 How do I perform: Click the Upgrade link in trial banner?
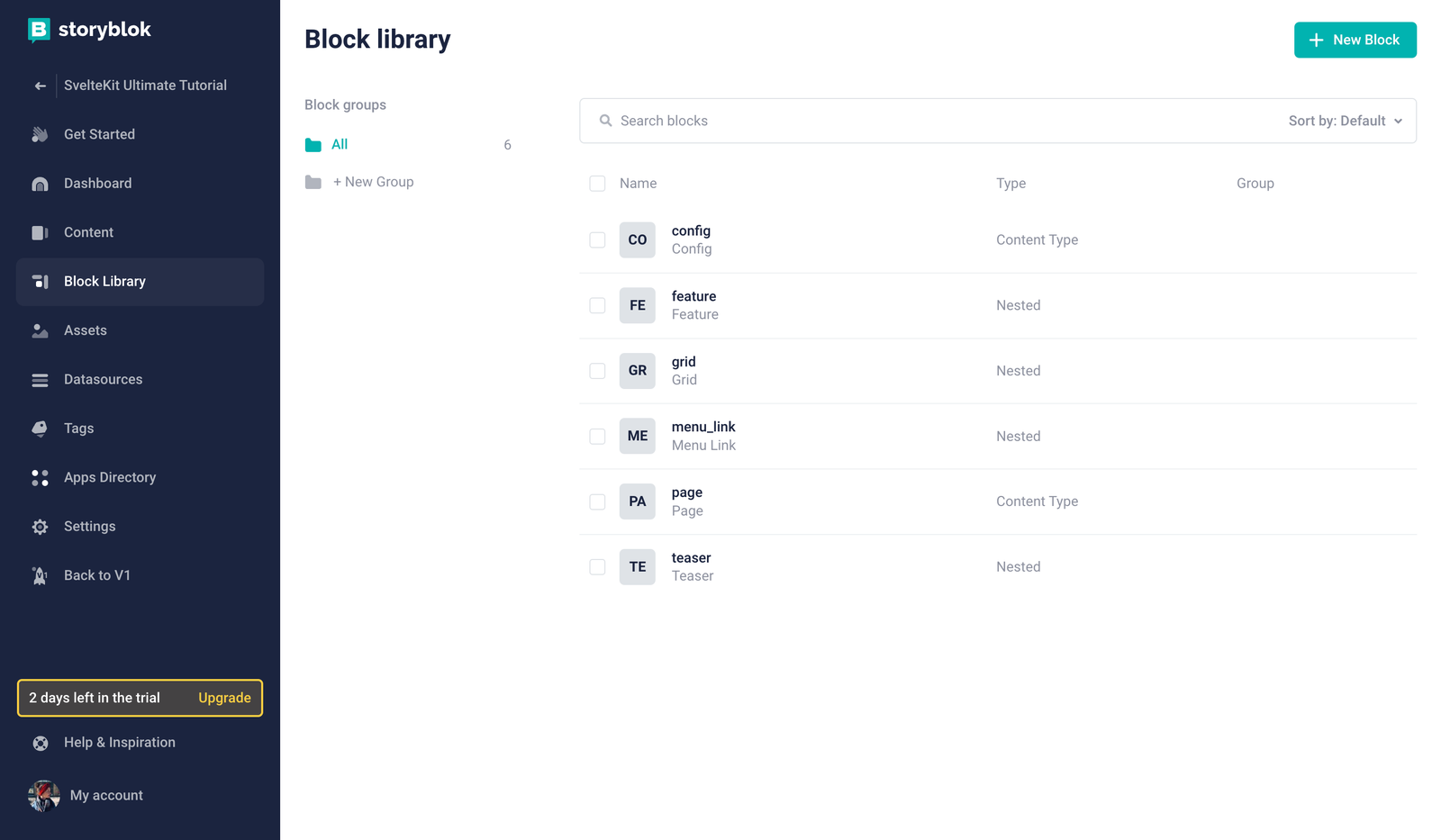224,698
